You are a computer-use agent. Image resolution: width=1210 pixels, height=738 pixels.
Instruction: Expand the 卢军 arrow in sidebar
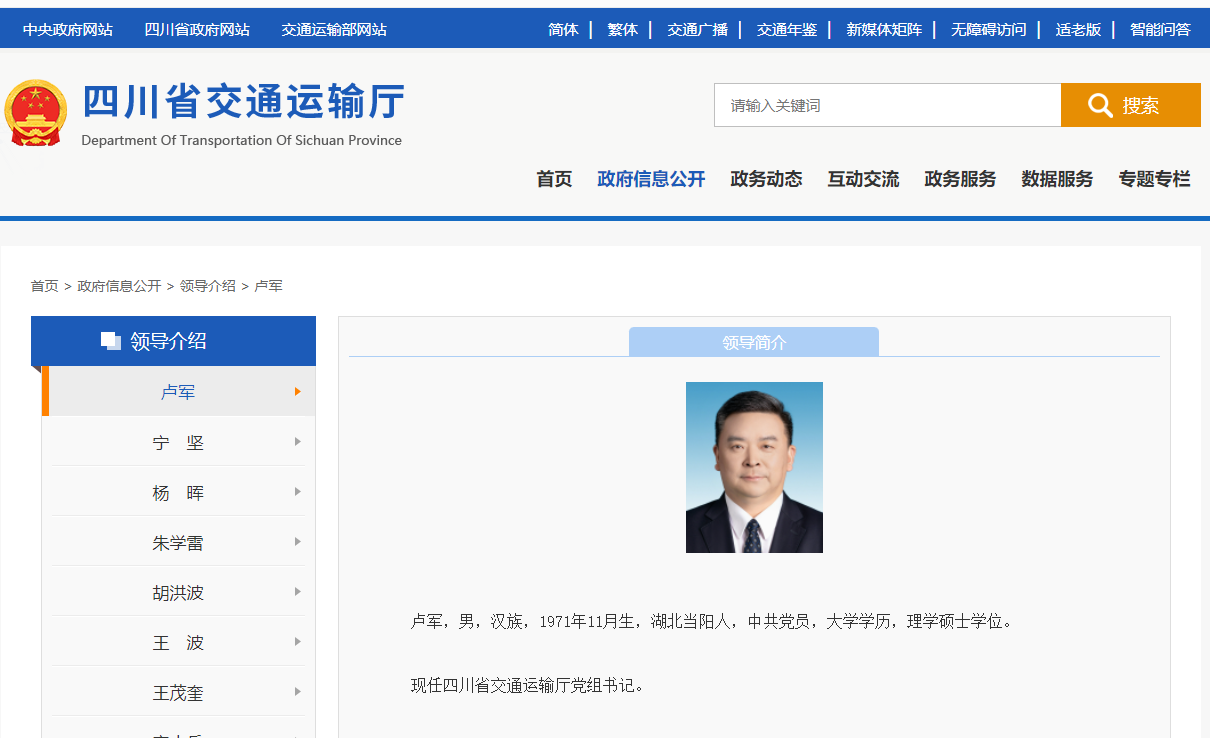[x=298, y=392]
